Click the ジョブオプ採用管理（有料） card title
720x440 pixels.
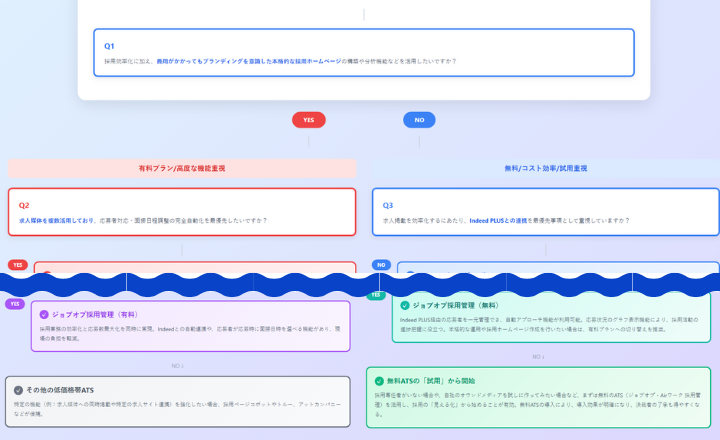[x=93, y=313]
